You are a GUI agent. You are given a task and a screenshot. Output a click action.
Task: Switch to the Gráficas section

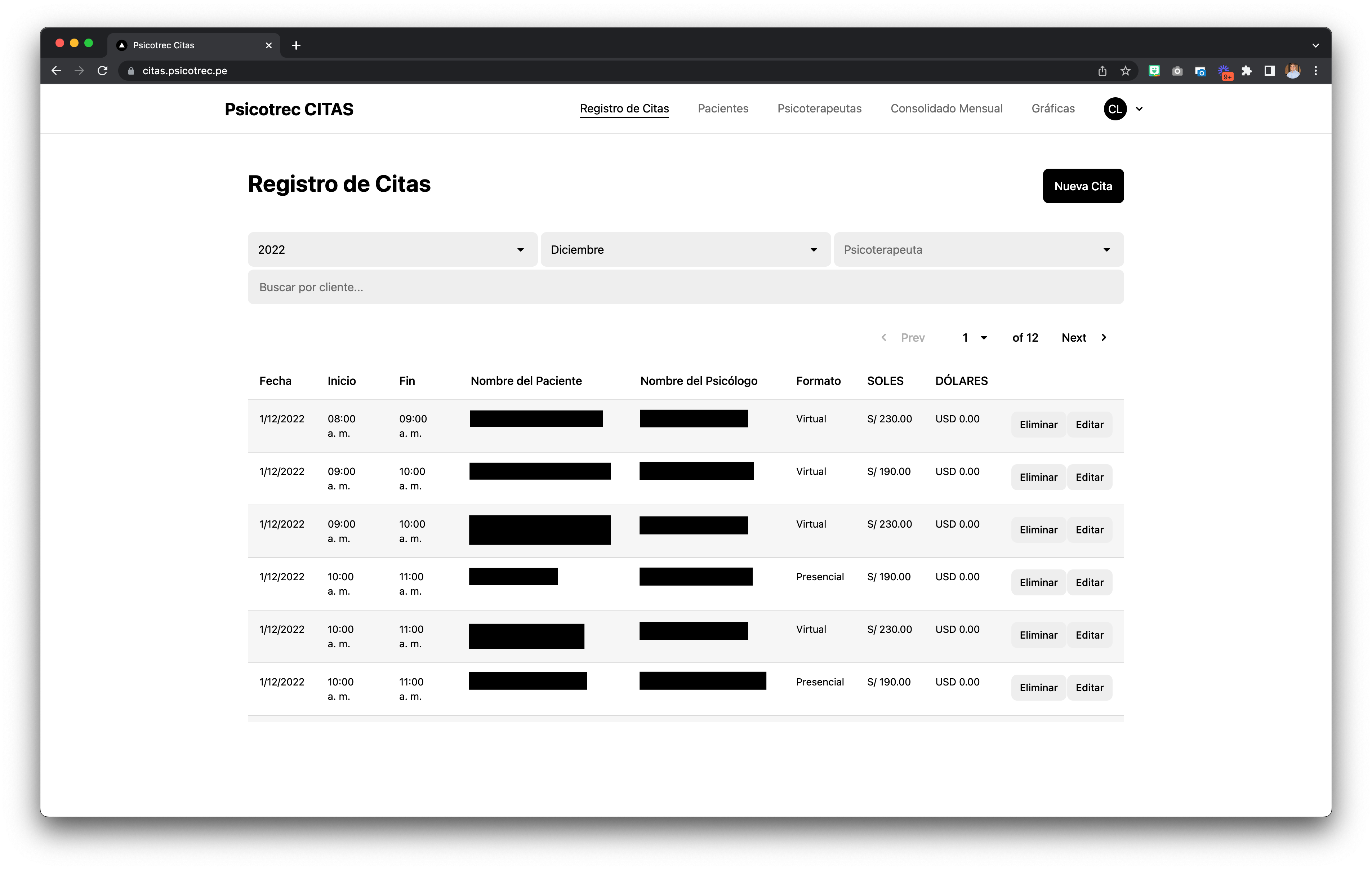coord(1052,108)
